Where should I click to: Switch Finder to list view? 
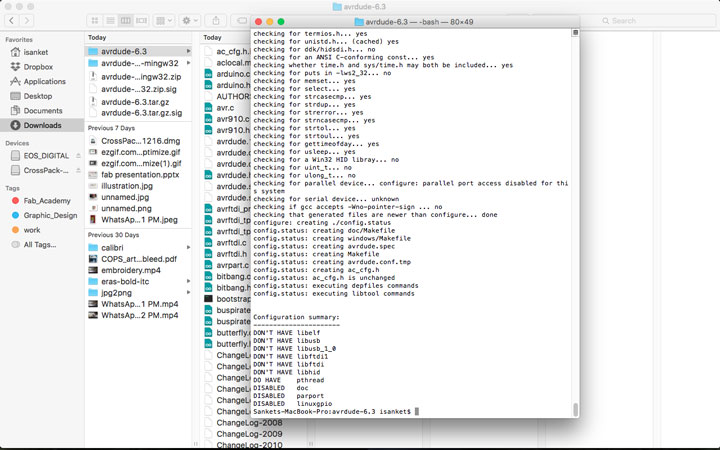click(110, 21)
